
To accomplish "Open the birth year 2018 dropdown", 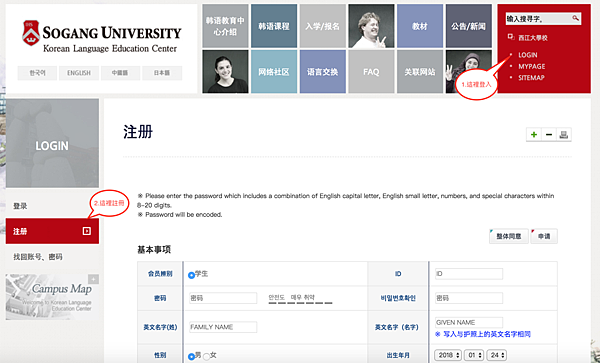I will tap(448, 355).
